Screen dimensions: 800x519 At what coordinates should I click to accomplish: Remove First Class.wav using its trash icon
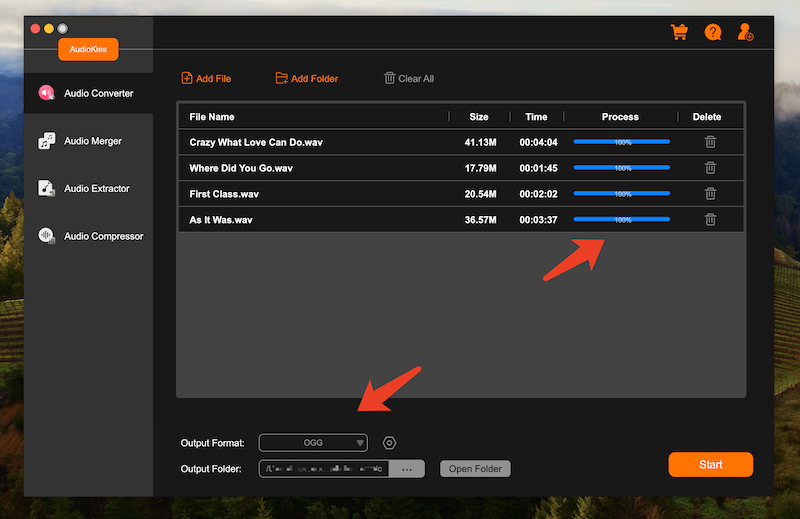point(710,194)
